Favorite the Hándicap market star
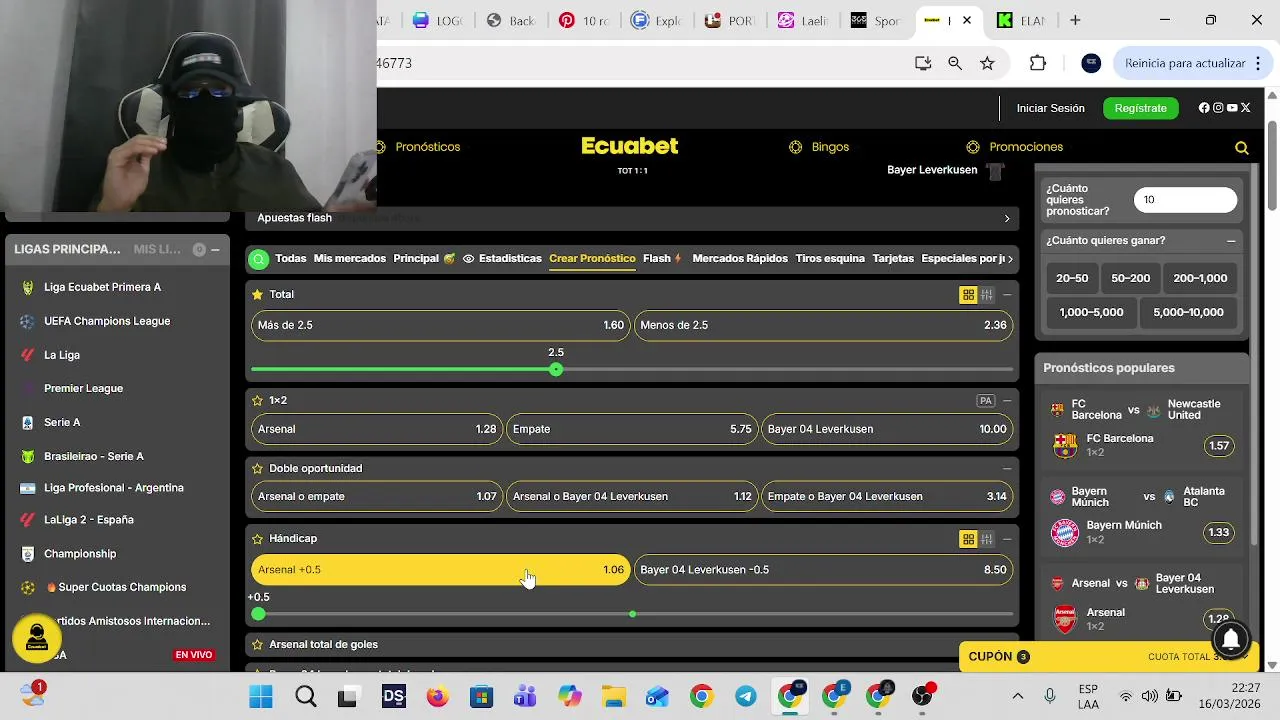The height and width of the screenshot is (720, 1280). pos(257,539)
